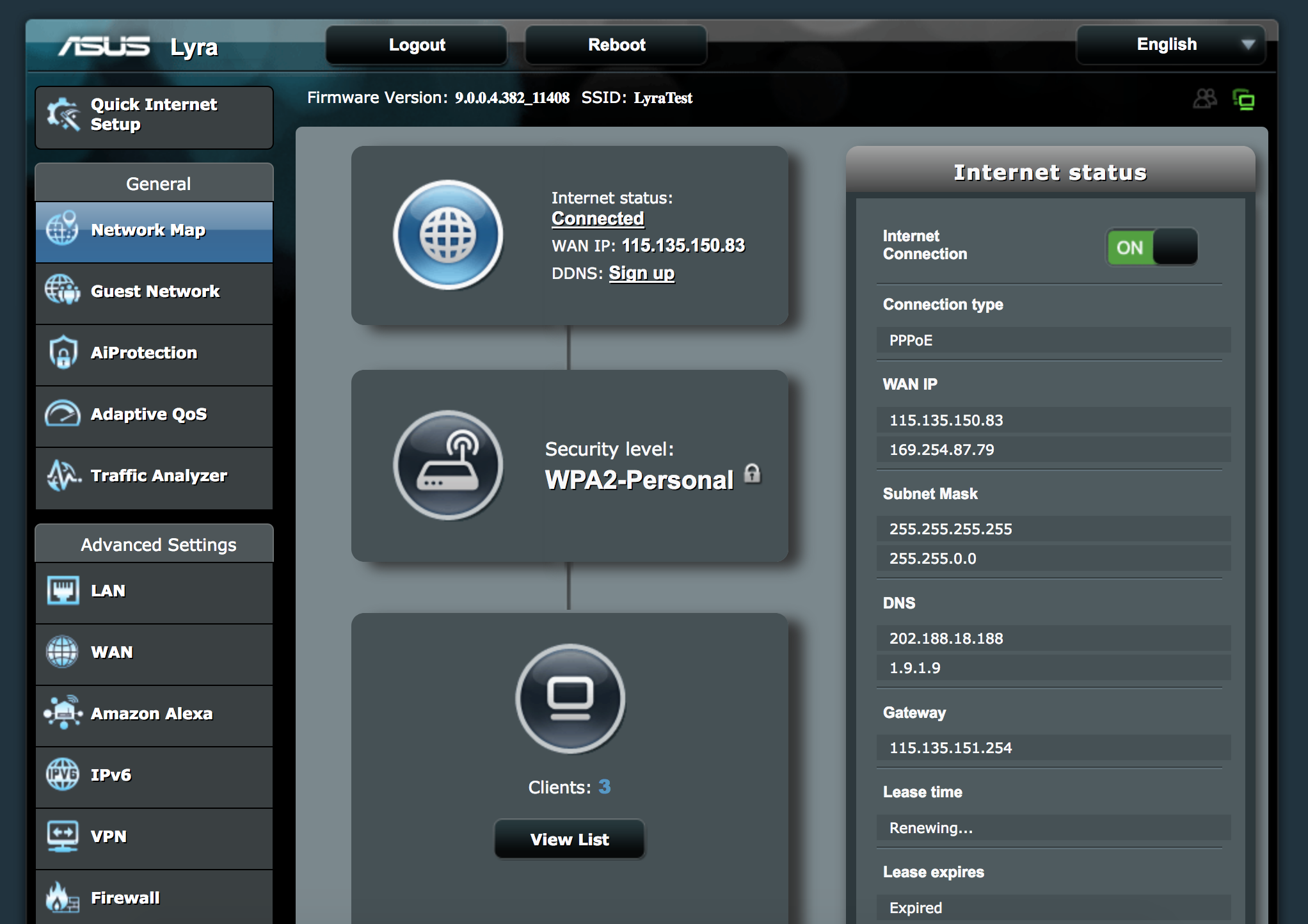Viewport: 1308px width, 924px height.
Task: Click the green network devices icon
Action: [1243, 100]
